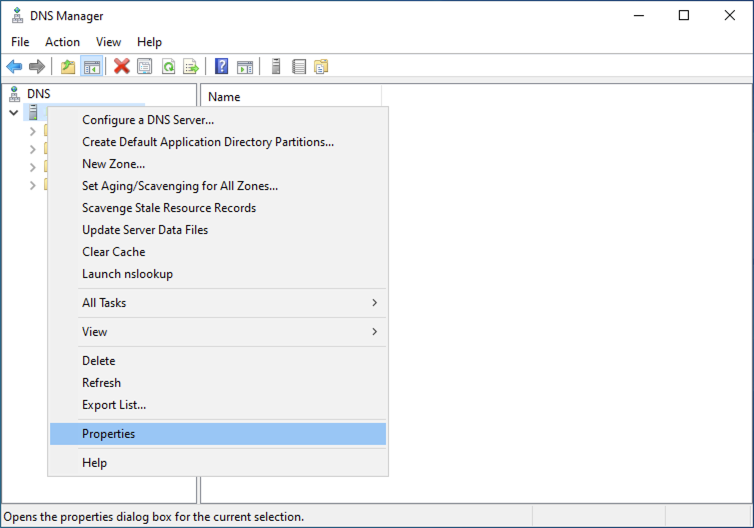This screenshot has height=528, width=754.
Task: Choose Refresh in the context menu
Action: point(218,383)
